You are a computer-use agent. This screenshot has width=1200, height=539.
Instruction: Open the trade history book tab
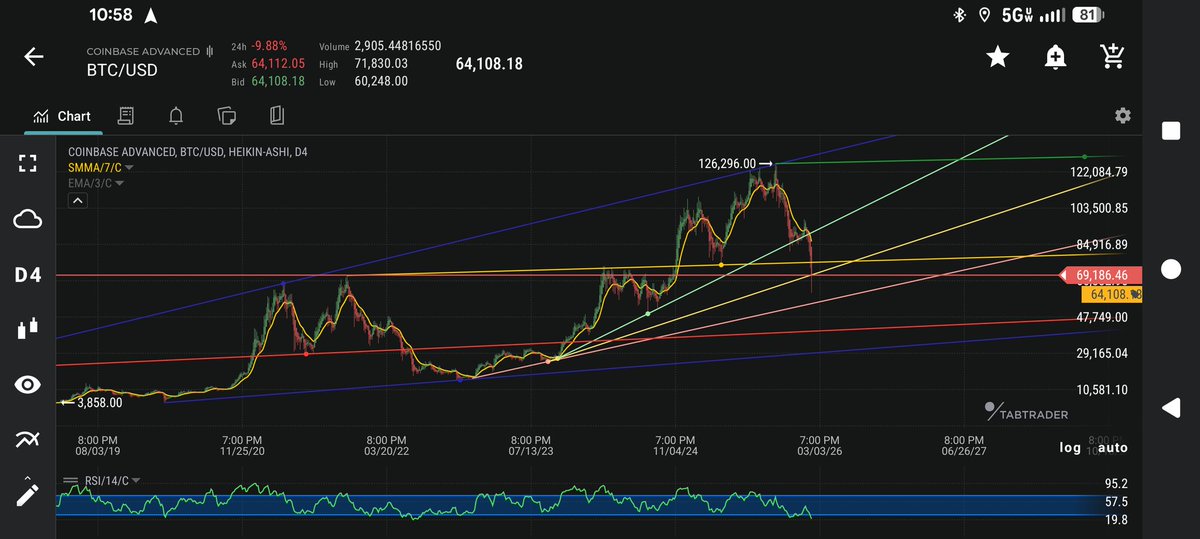[277, 116]
